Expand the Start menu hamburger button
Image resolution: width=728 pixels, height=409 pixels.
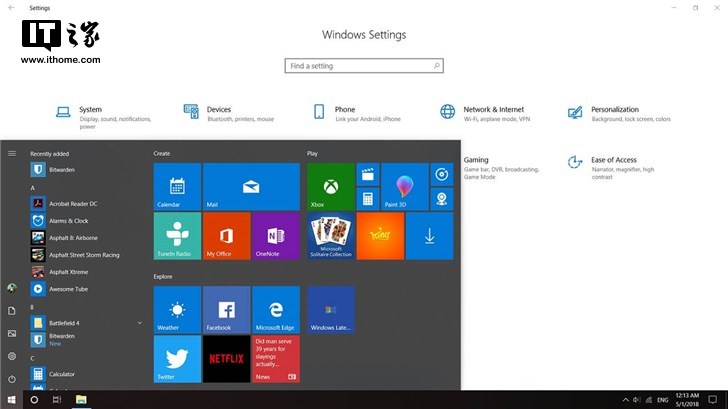[x=12, y=153]
